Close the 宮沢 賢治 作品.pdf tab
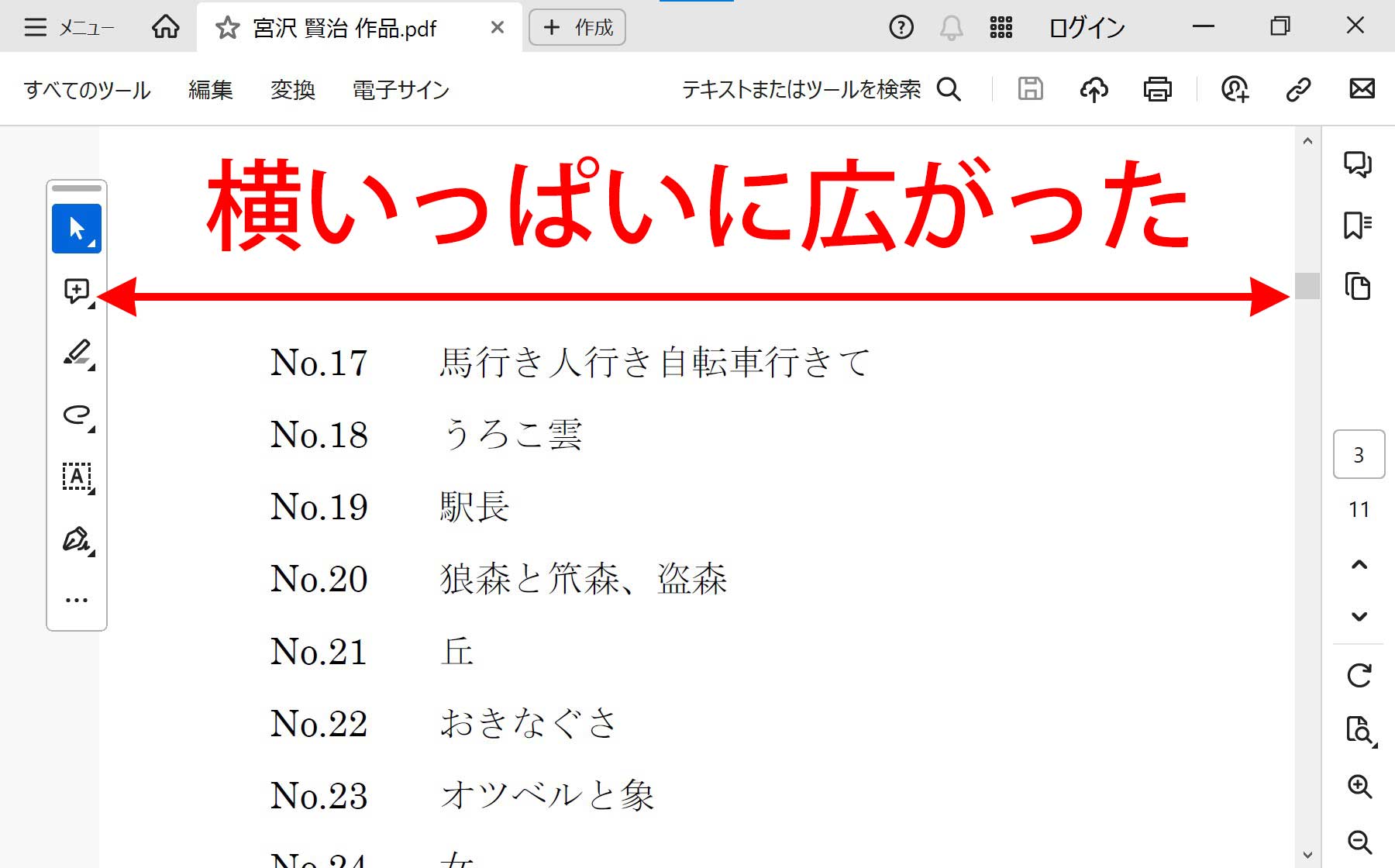The height and width of the screenshot is (868, 1395). tap(498, 28)
